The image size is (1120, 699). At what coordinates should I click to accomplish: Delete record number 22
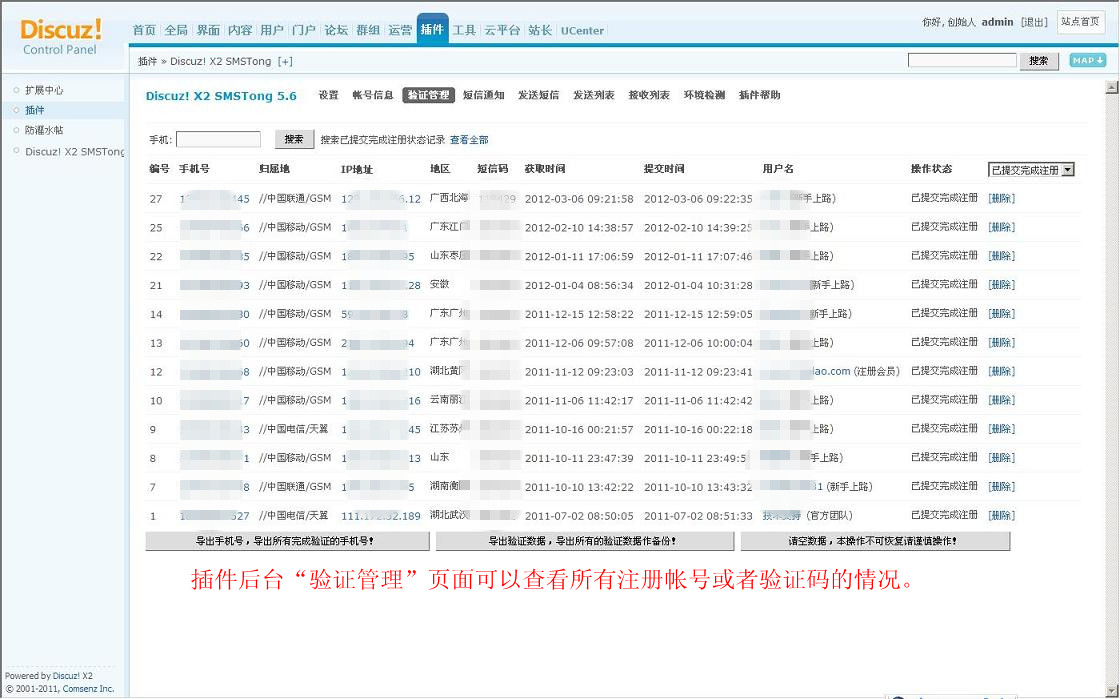coord(1001,256)
